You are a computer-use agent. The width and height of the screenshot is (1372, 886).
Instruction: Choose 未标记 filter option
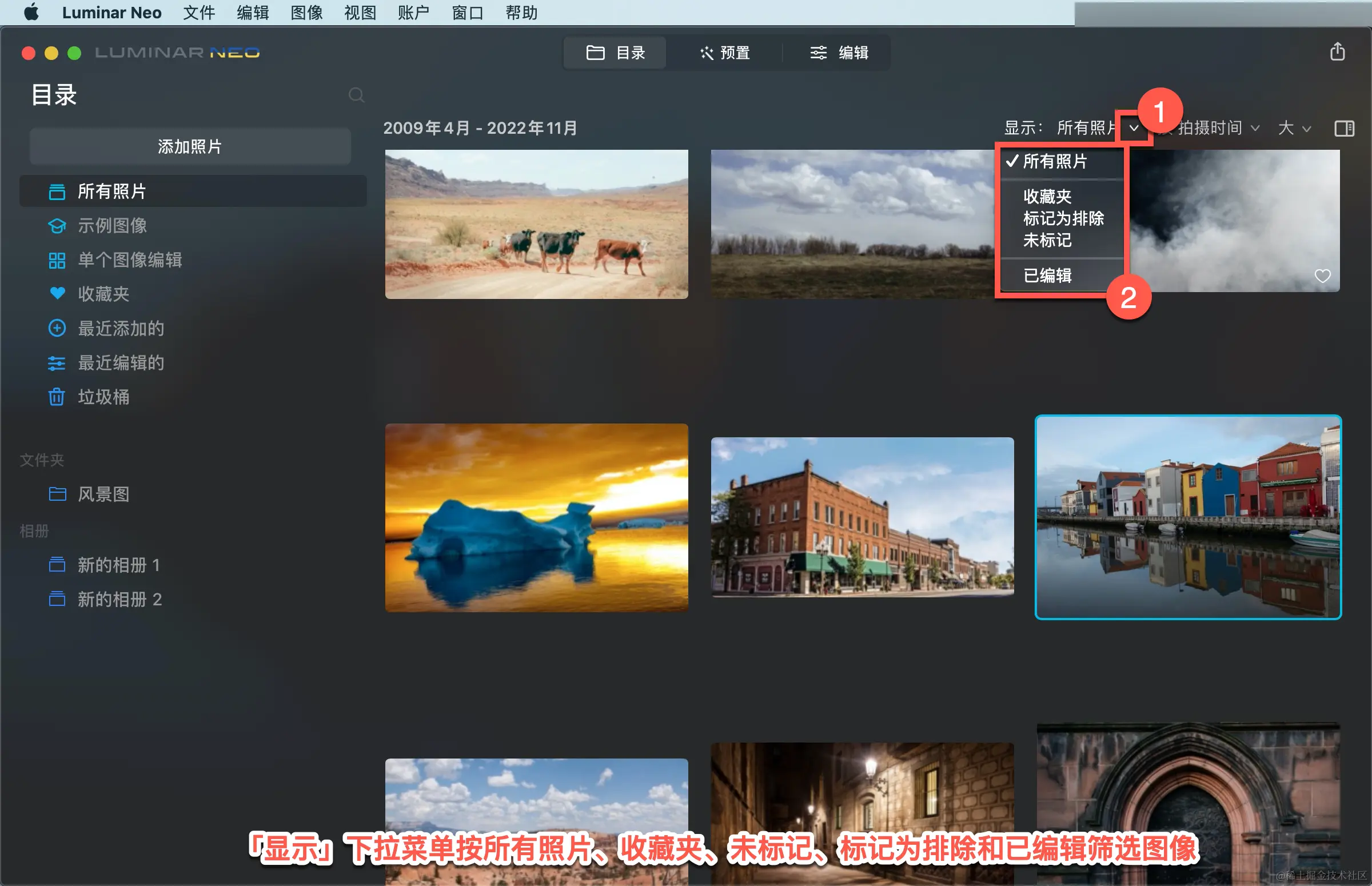[1047, 240]
